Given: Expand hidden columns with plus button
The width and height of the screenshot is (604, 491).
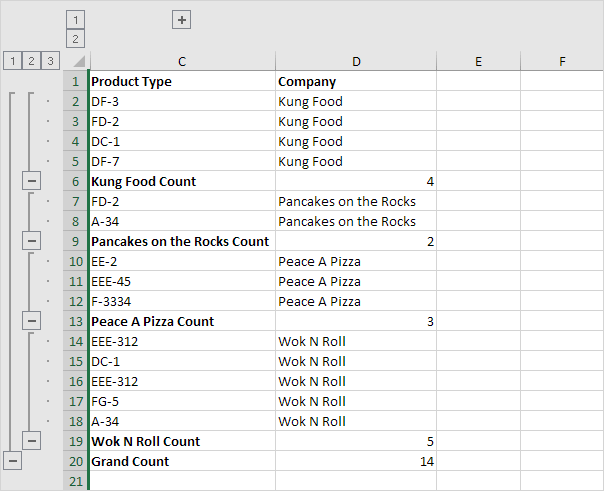Looking at the screenshot, I should click(181, 19).
